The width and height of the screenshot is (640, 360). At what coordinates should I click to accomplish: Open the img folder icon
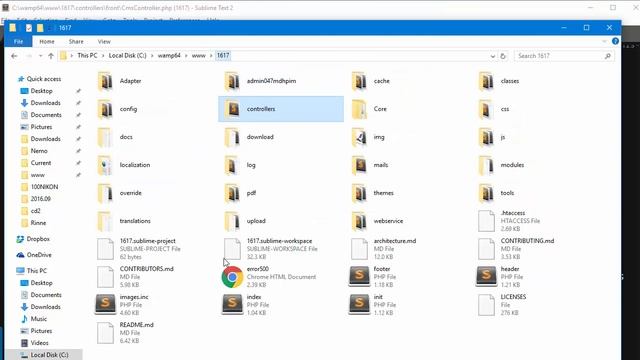click(359, 137)
